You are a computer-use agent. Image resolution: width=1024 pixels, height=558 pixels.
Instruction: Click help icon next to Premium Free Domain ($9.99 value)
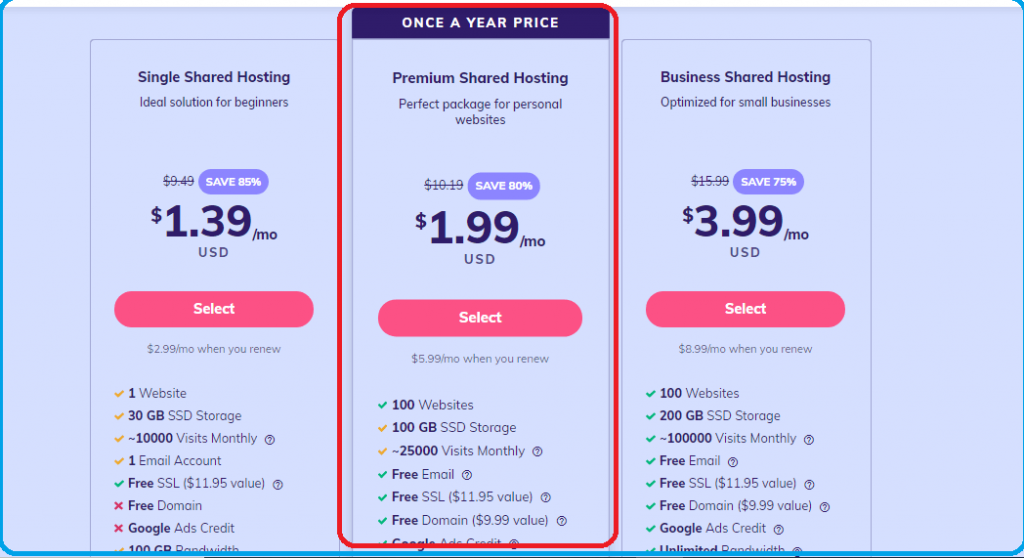tap(562, 521)
